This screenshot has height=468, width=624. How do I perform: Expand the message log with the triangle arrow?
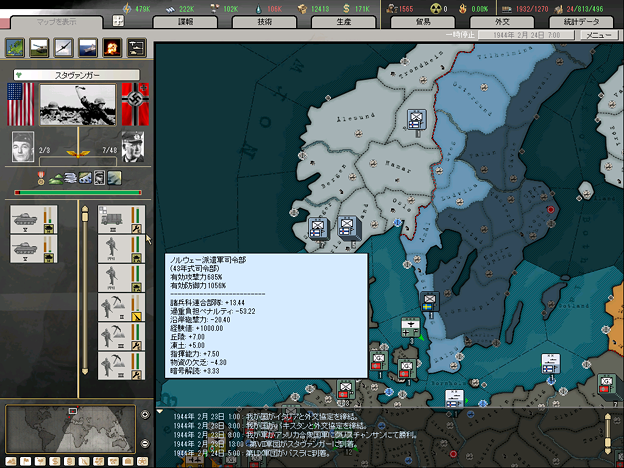tap(160, 411)
